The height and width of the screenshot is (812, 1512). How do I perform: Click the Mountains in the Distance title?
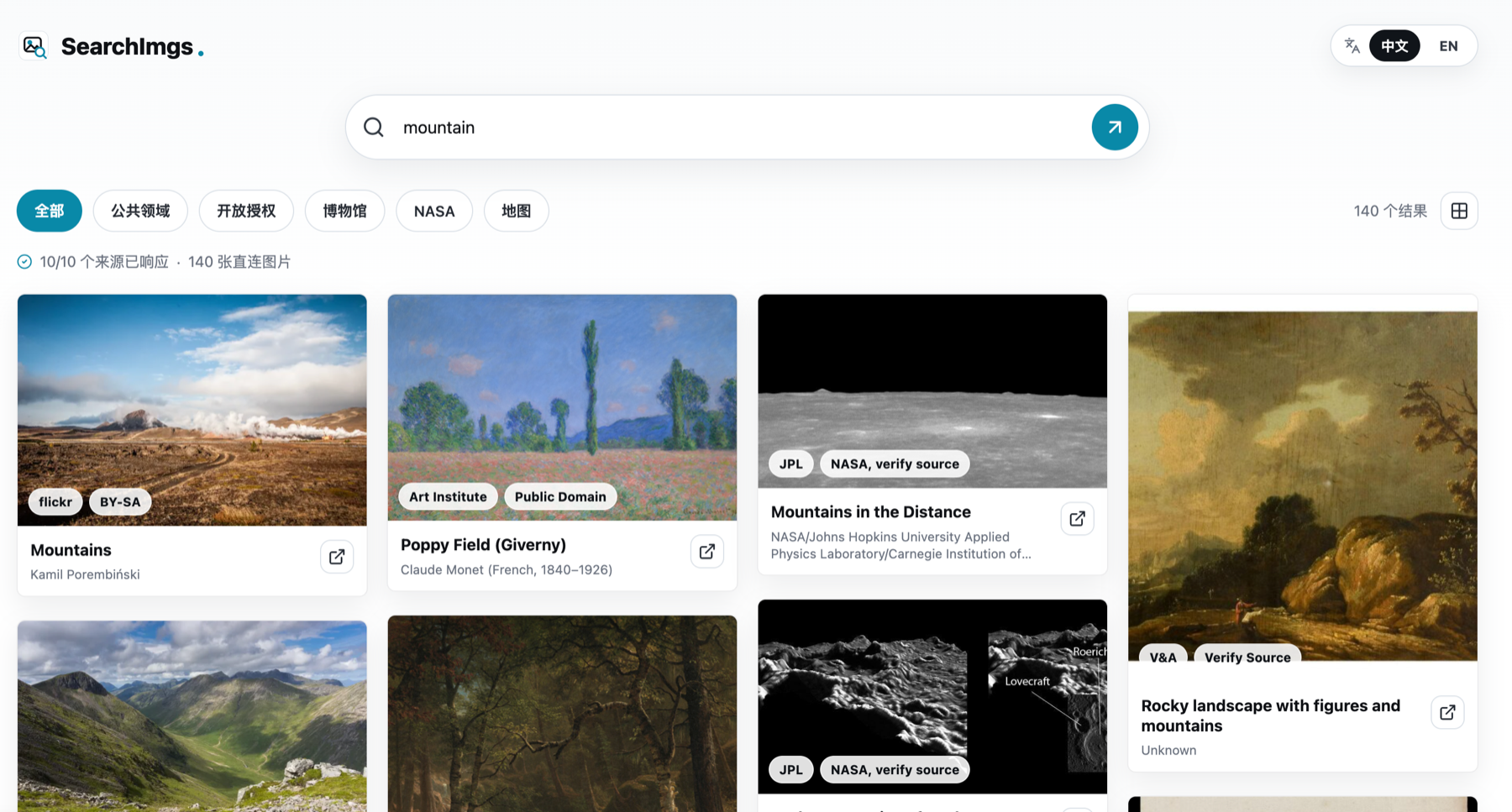tap(871, 511)
